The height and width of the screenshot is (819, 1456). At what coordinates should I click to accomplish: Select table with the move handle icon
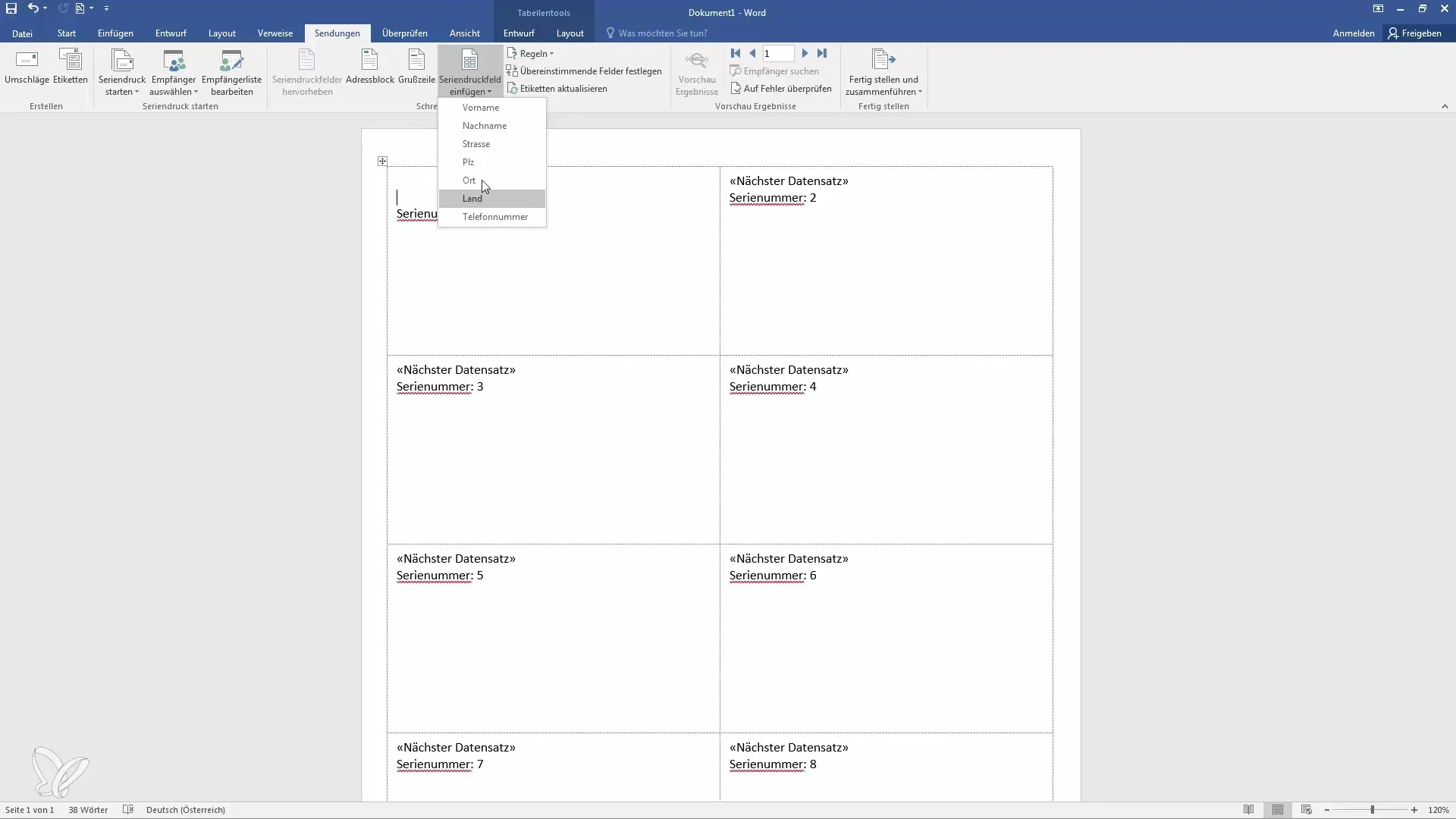click(382, 162)
